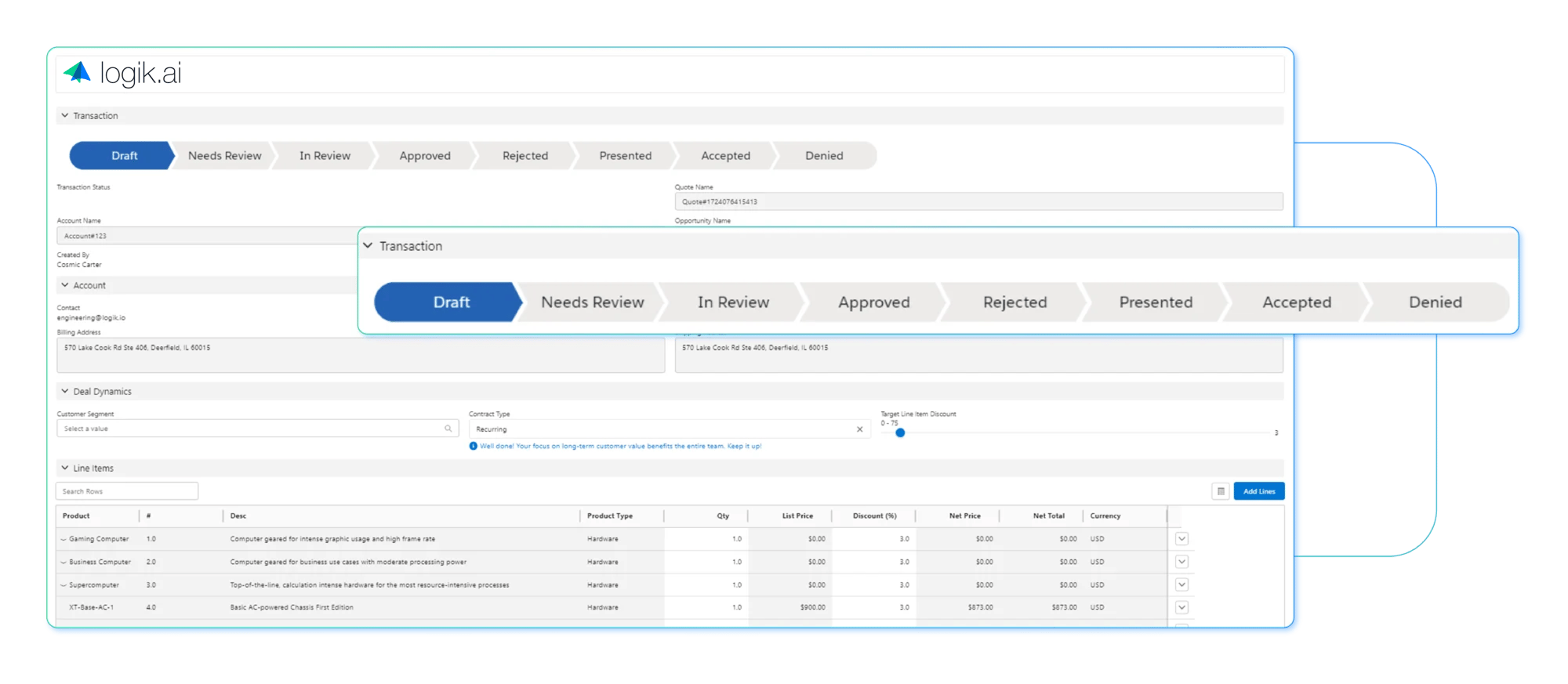Open row menu for Business Computer
Image resolution: width=1568 pixels, height=684 pixels.
(1181, 562)
